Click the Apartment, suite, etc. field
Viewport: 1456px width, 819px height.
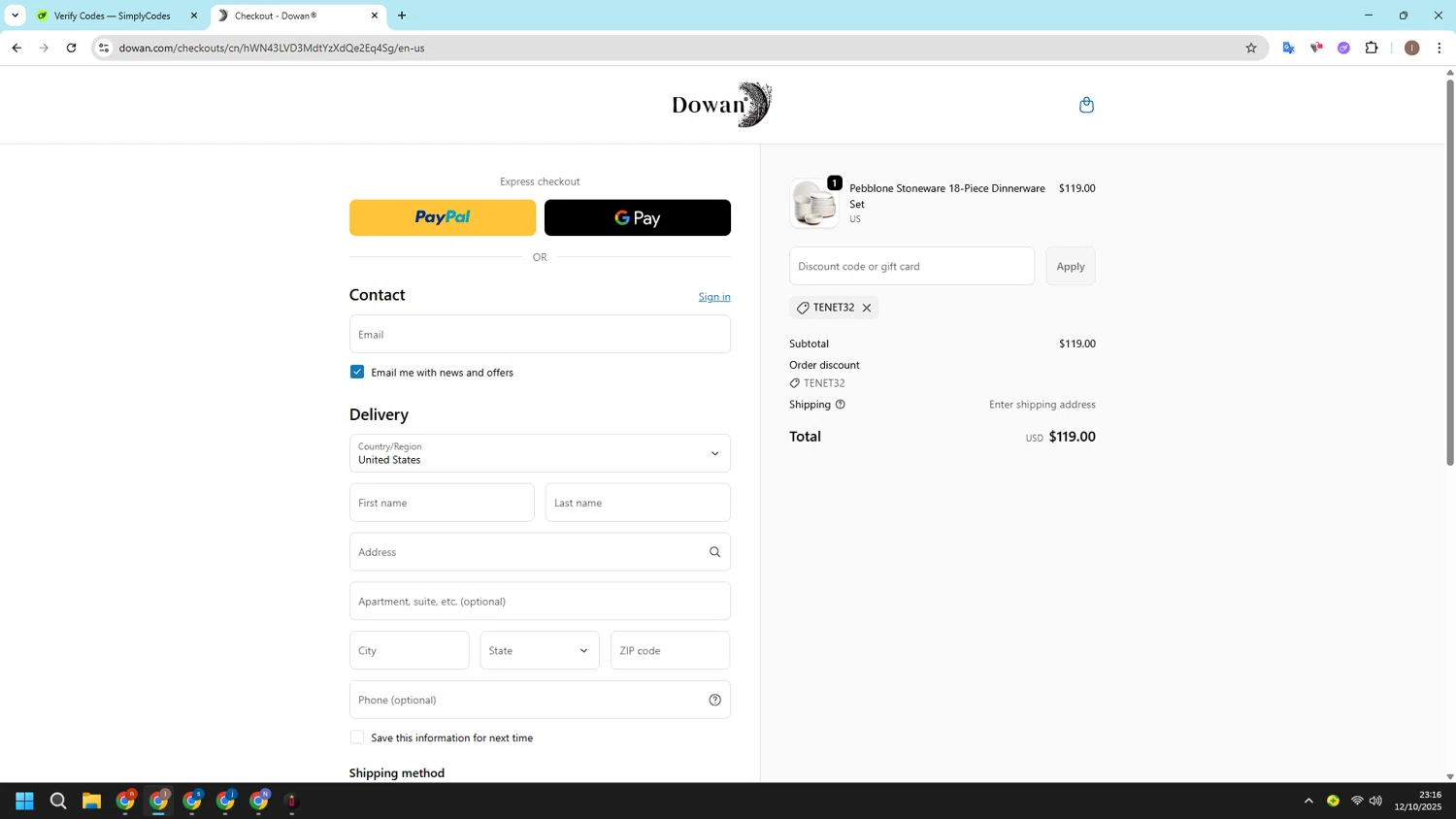[x=540, y=602]
